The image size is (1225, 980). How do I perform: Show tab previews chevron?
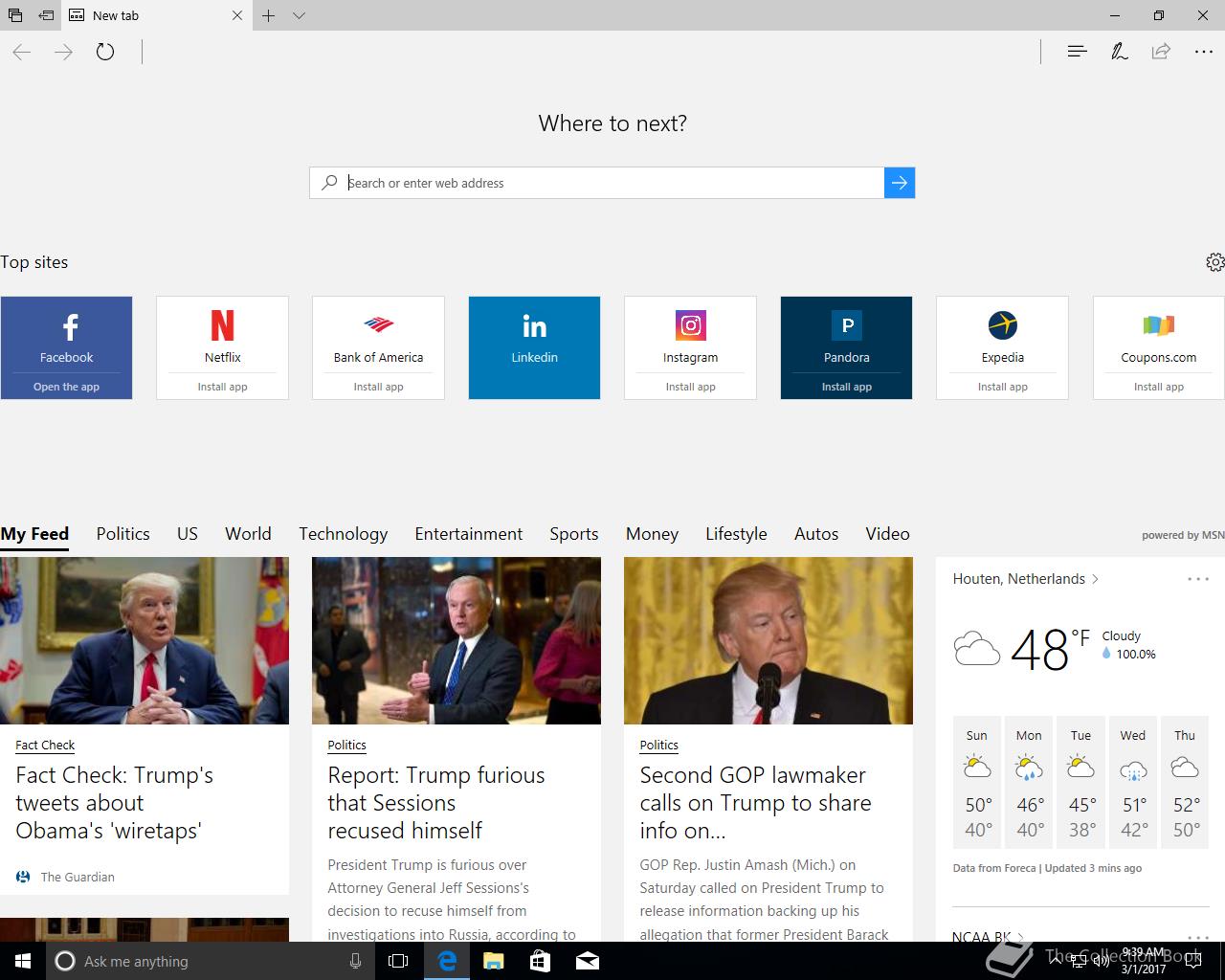pos(299,15)
